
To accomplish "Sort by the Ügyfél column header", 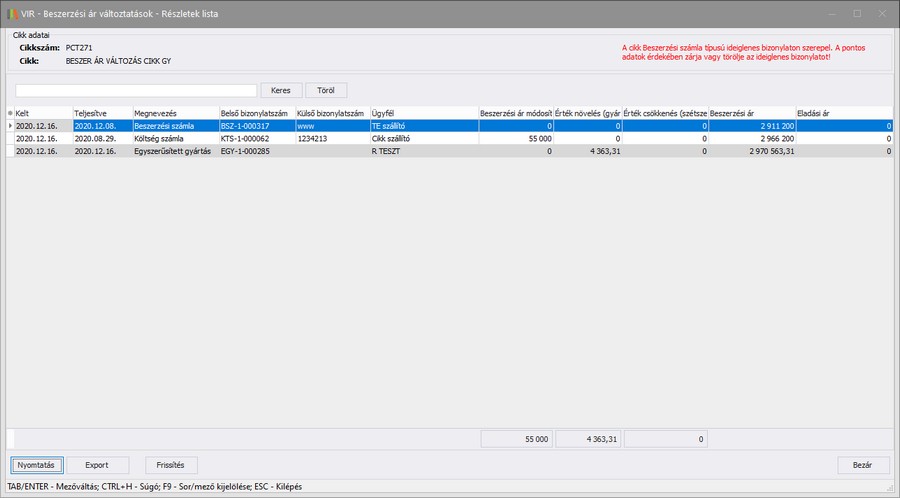I will [422, 113].
